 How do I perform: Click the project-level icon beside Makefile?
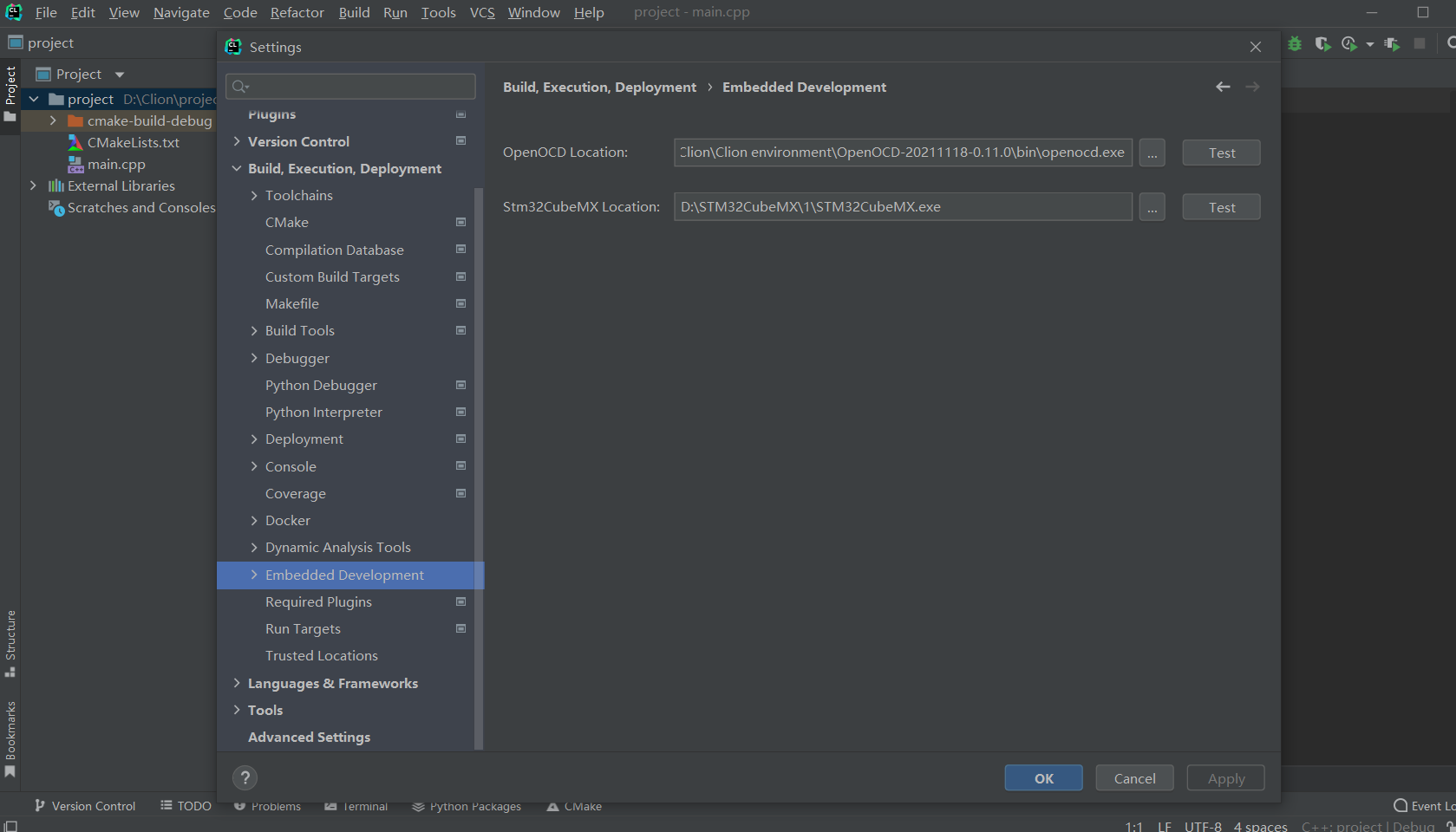pos(461,303)
